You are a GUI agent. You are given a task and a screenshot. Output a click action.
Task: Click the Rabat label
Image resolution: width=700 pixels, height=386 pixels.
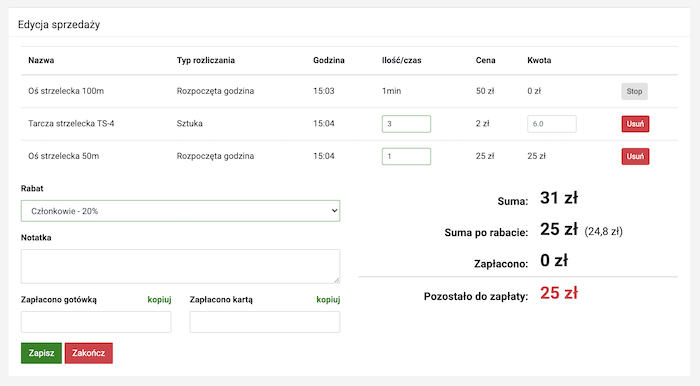point(32,188)
